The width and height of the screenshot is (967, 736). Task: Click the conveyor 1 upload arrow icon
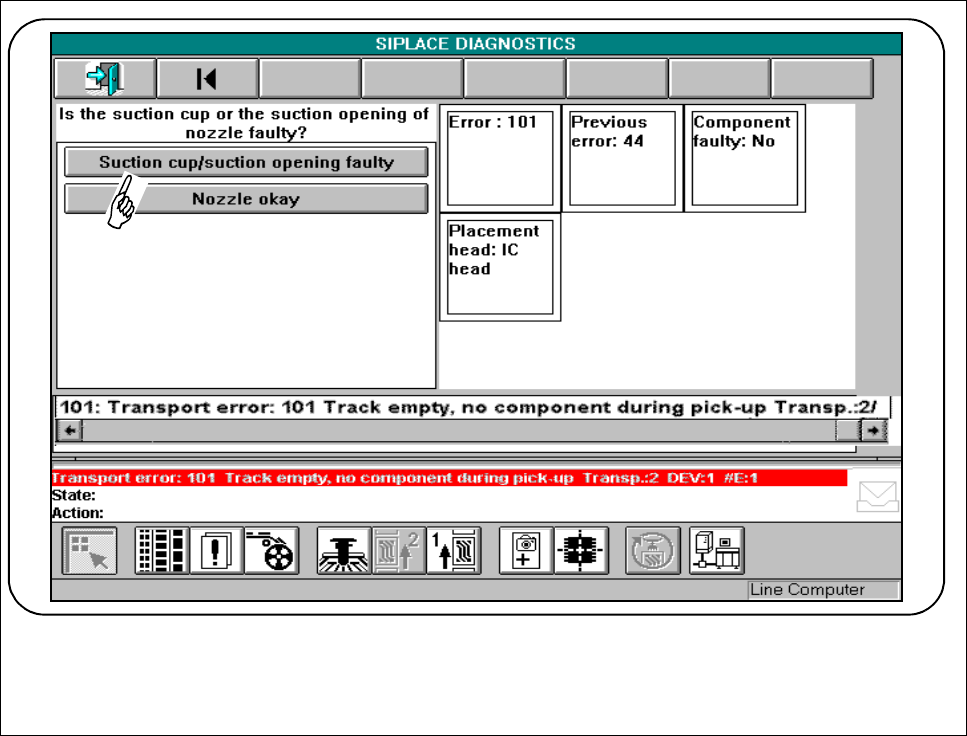(454, 551)
